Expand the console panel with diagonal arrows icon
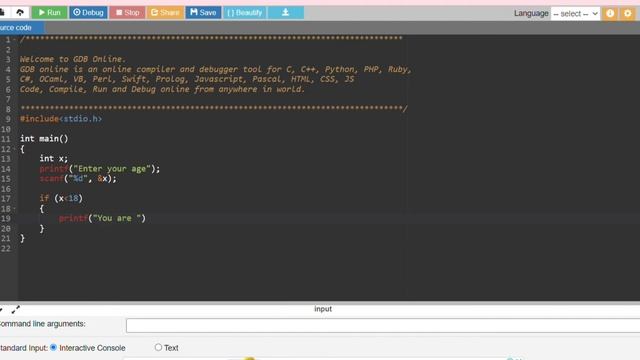This screenshot has width=640, height=360. [16, 310]
